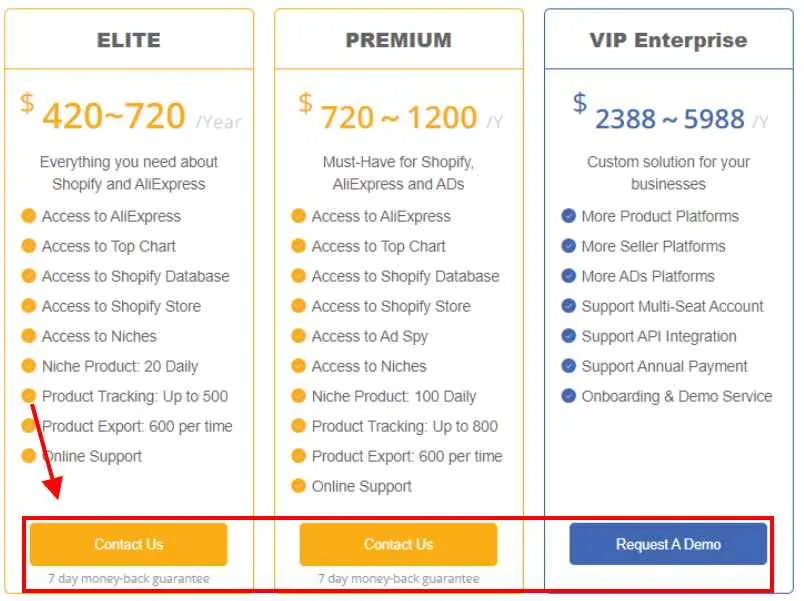Click the bullet beside Product Tracking: Up to 800

300,426
